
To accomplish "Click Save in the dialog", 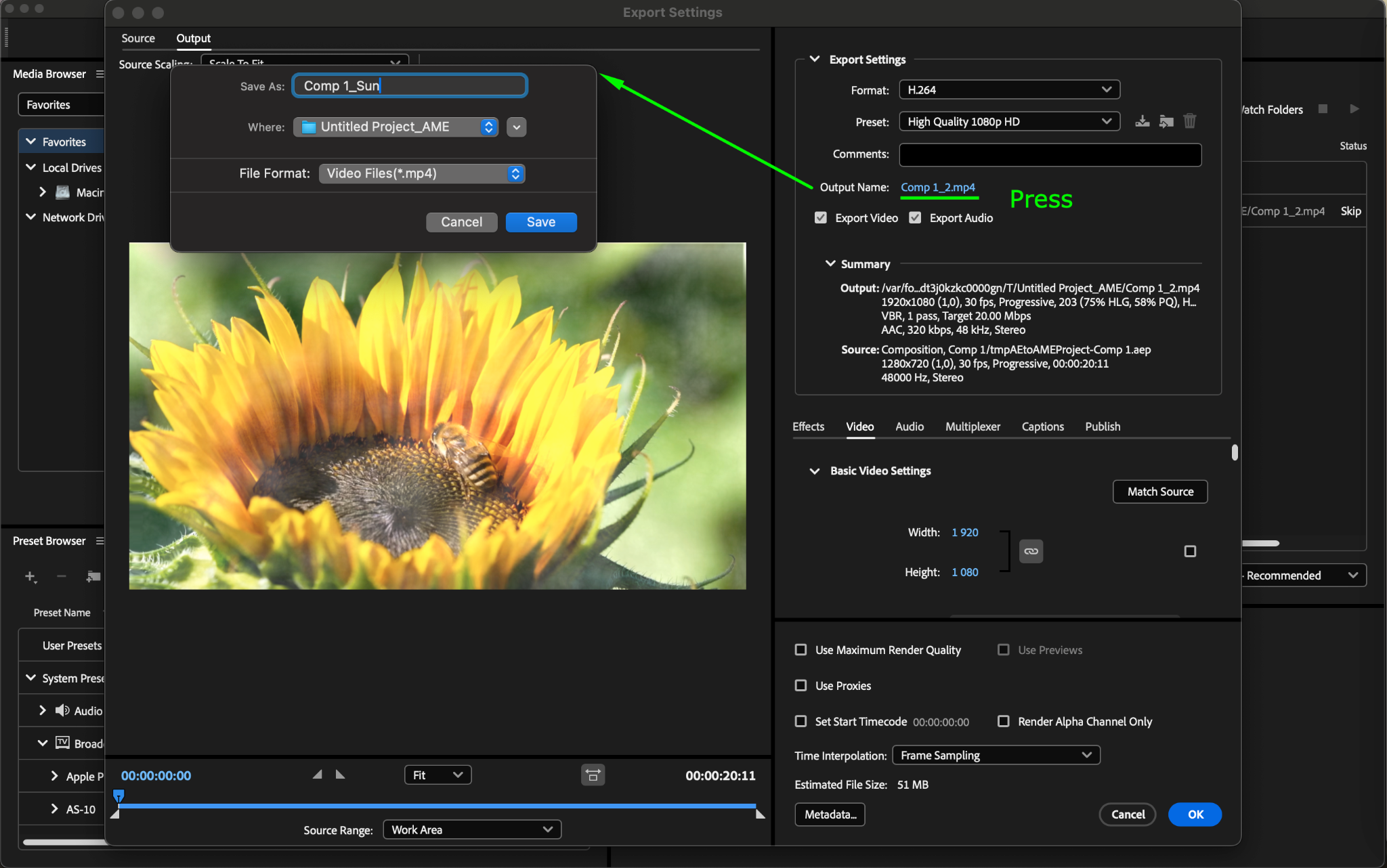I will (x=540, y=222).
